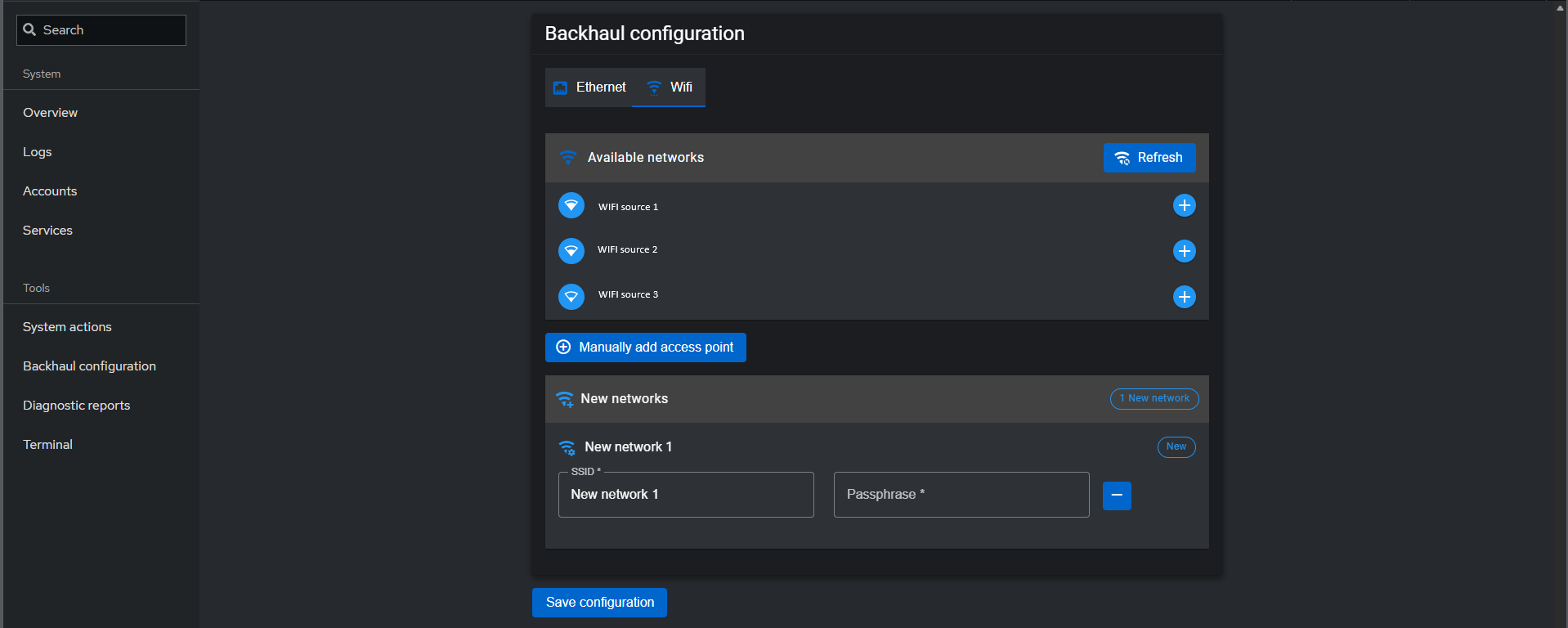Click the 1 New network badge
Screen dimensions: 1568x628
pyautogui.click(x=1154, y=399)
